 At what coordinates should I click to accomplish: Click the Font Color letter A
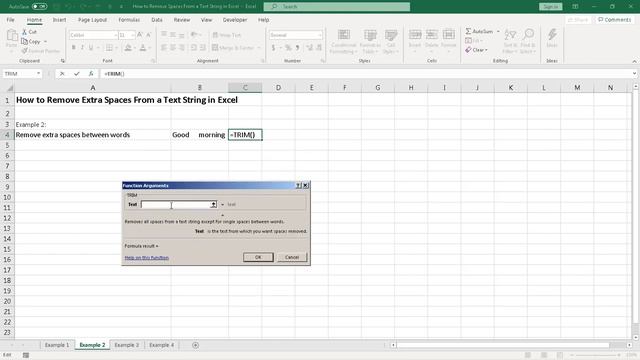pos(143,48)
